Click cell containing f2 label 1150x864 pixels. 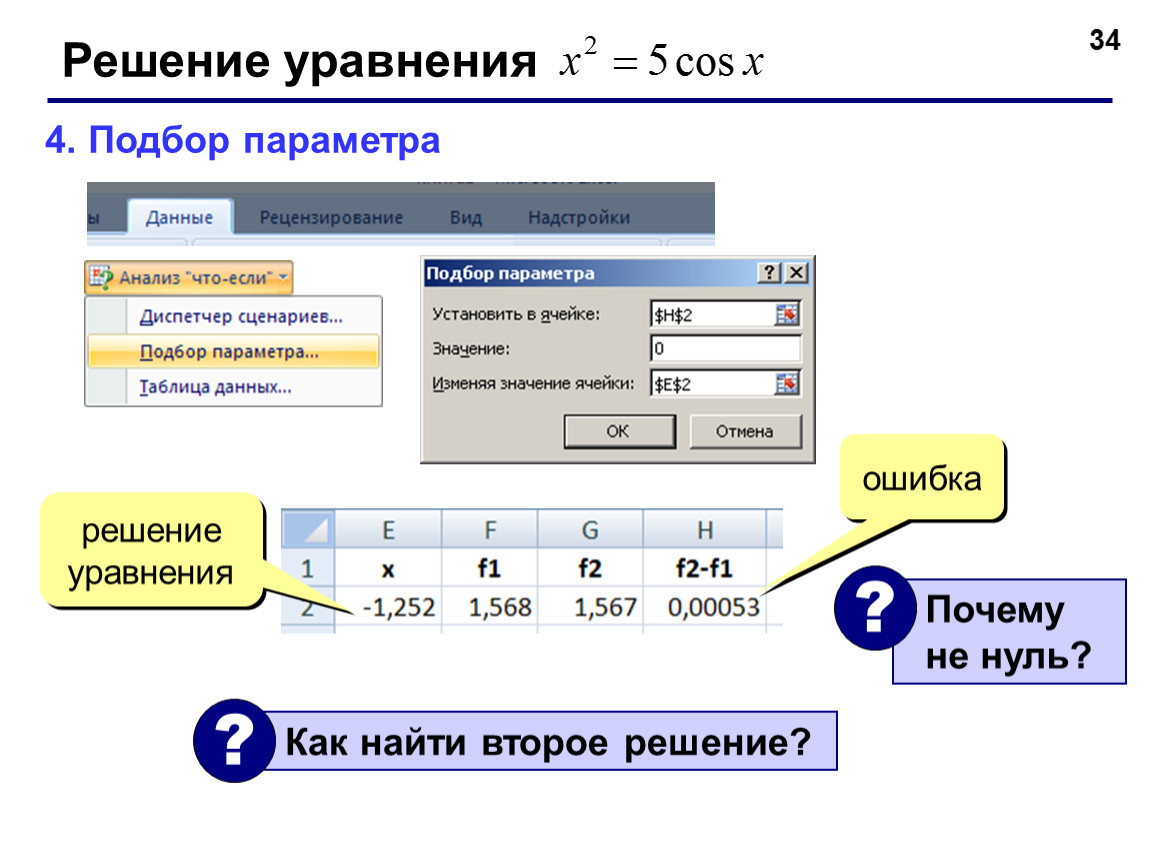[590, 568]
